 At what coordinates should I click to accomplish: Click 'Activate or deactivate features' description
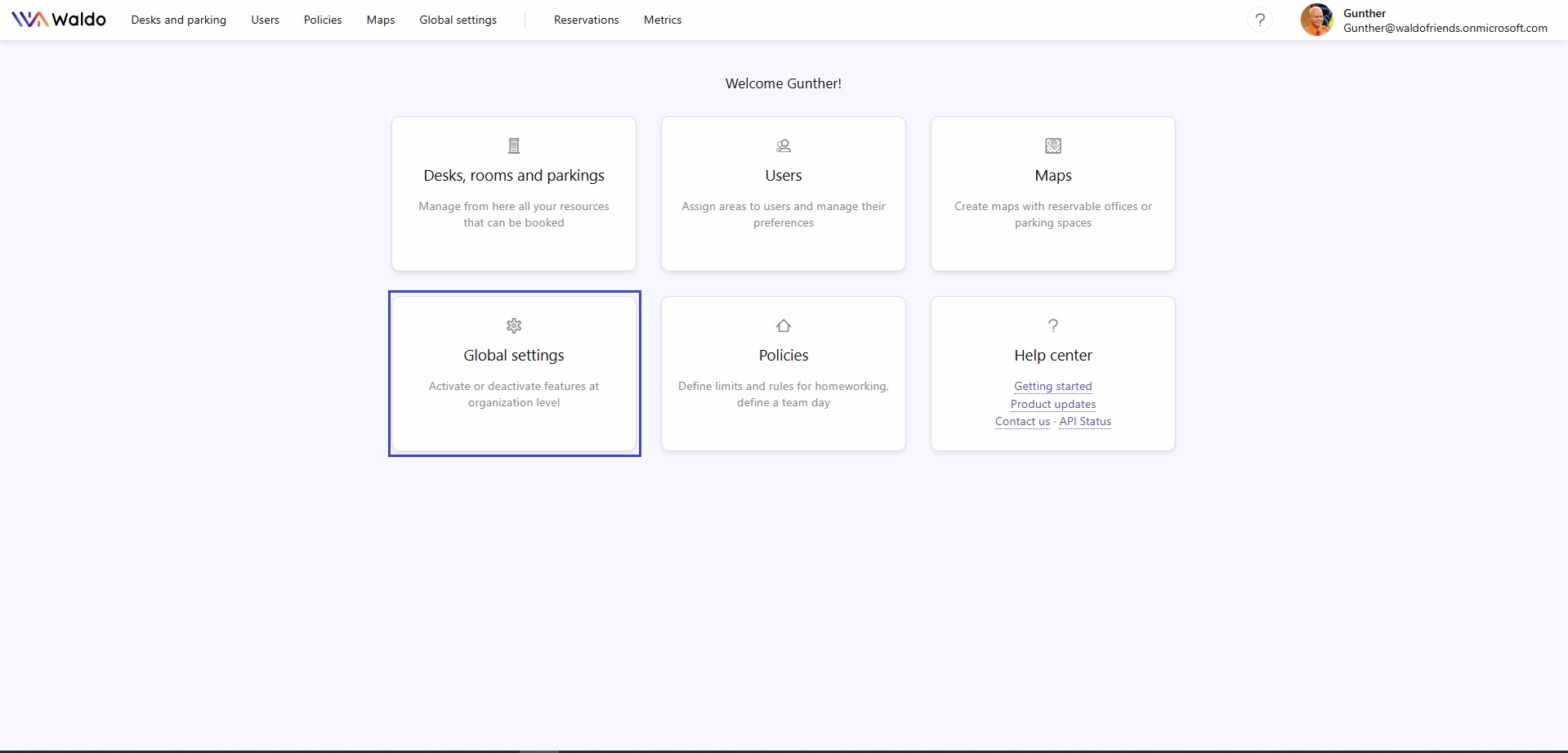click(x=514, y=394)
